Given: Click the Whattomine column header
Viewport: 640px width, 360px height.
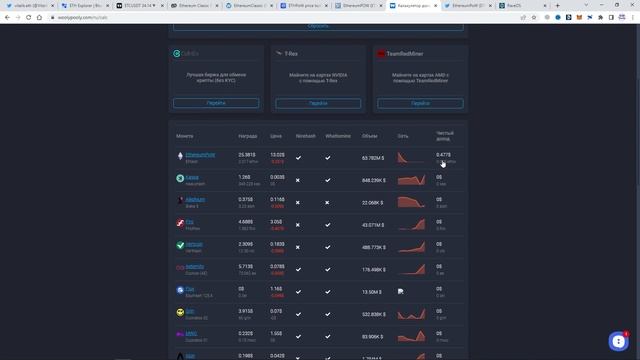Looking at the screenshot, I should coord(338,136).
